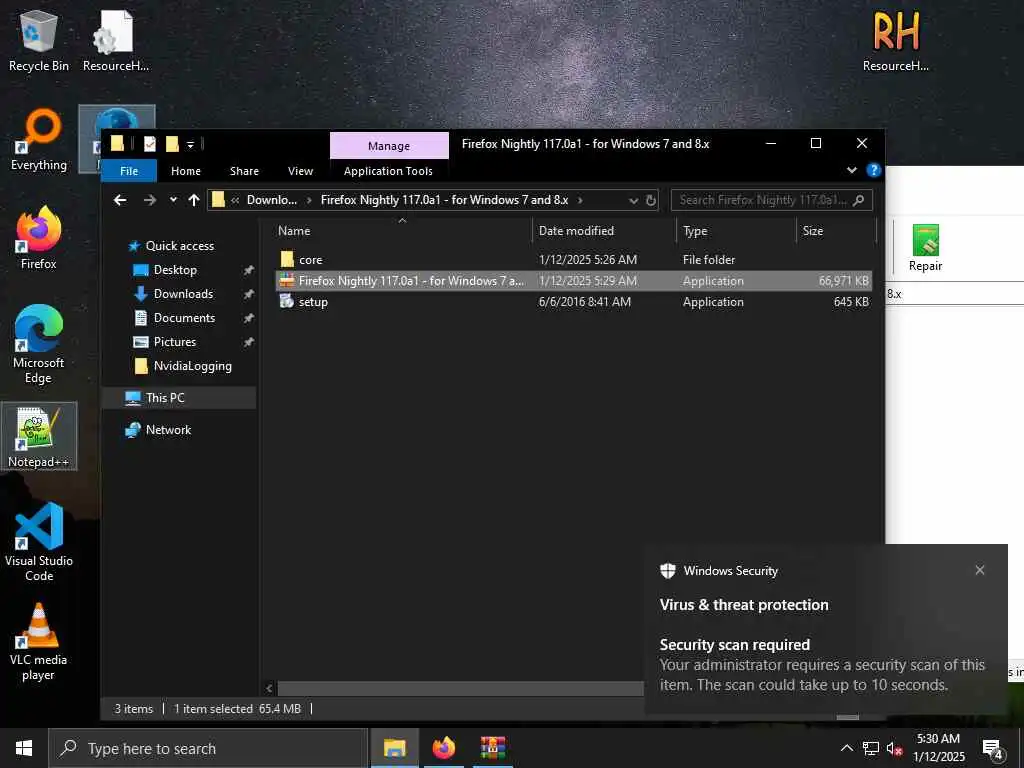Viewport: 1024px width, 768px height.
Task: Open the network status tray icon
Action: tap(871, 748)
